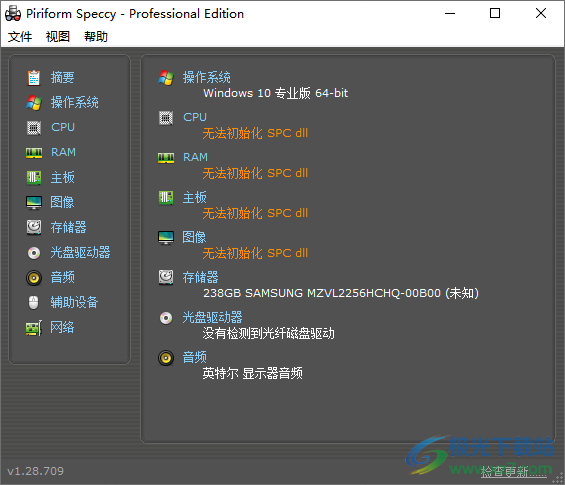Minimize the Speccy window
This screenshot has width=565, height=485.
[450, 14]
